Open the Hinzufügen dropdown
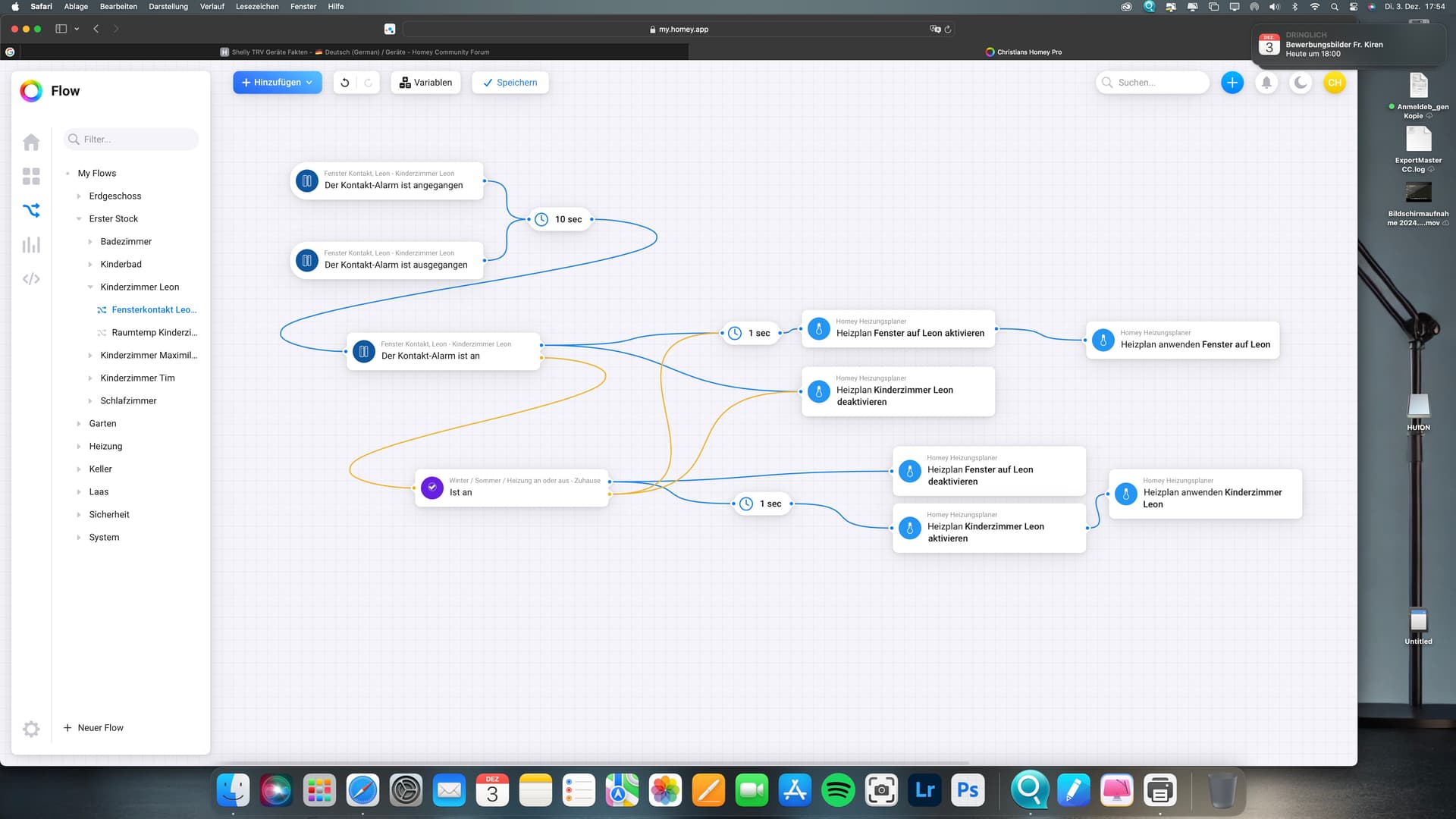This screenshot has height=819, width=1456. 278,83
